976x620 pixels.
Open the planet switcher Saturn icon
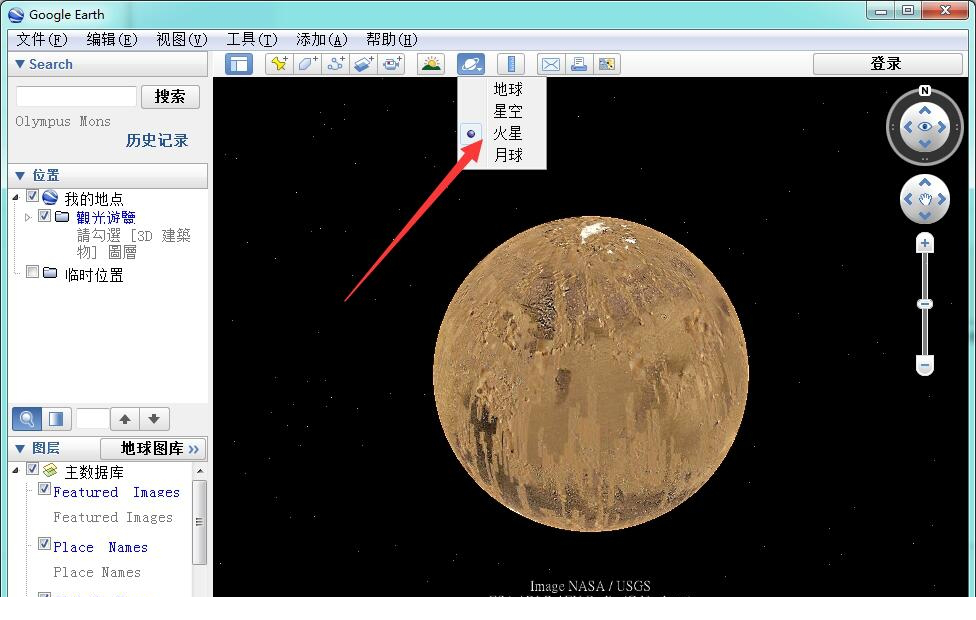pyautogui.click(x=471, y=63)
